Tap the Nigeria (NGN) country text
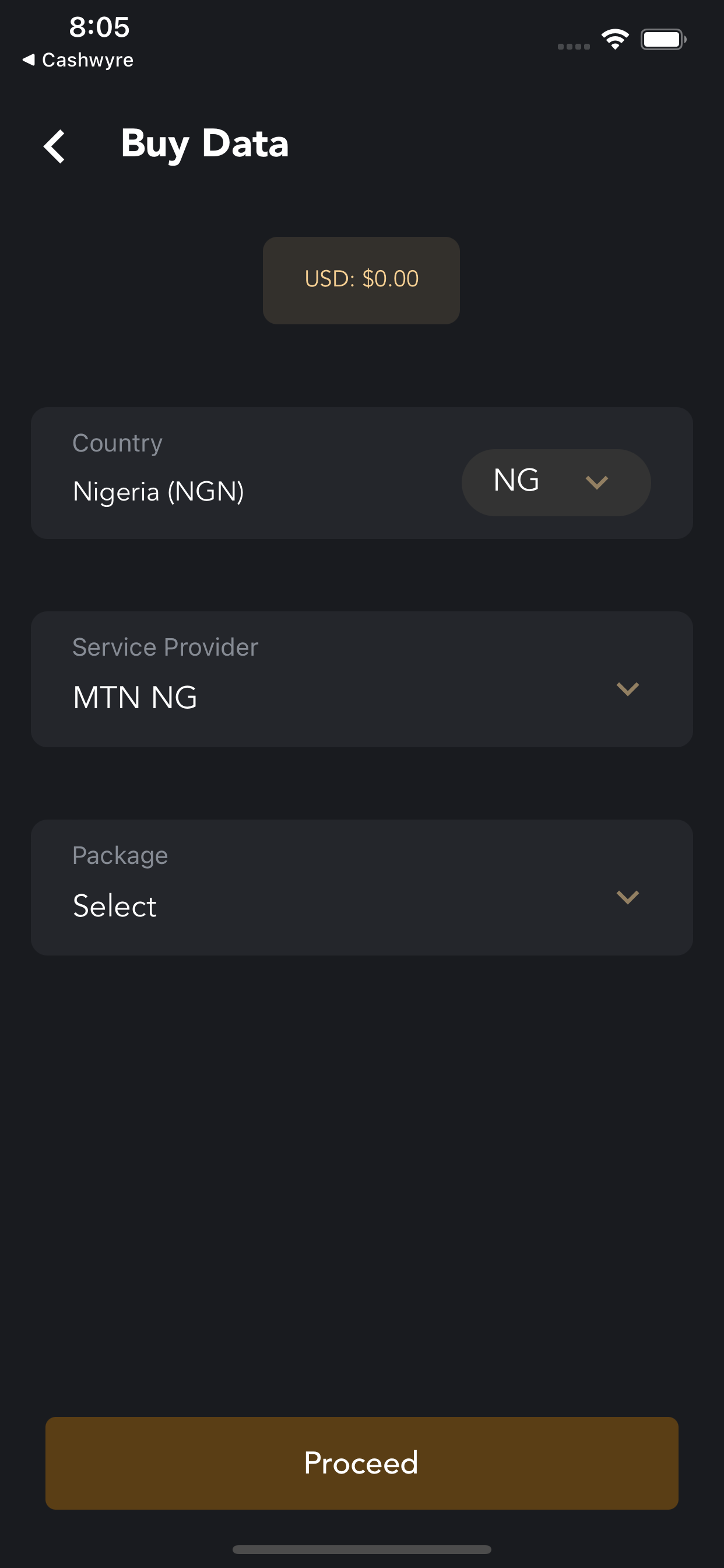This screenshot has height=1568, width=724. click(x=158, y=492)
